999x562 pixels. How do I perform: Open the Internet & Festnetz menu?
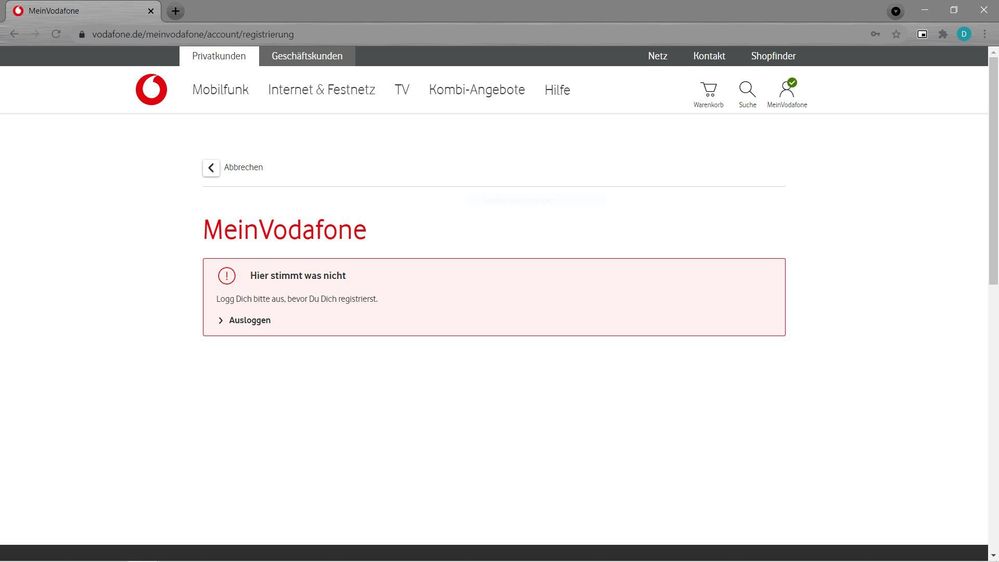322,90
